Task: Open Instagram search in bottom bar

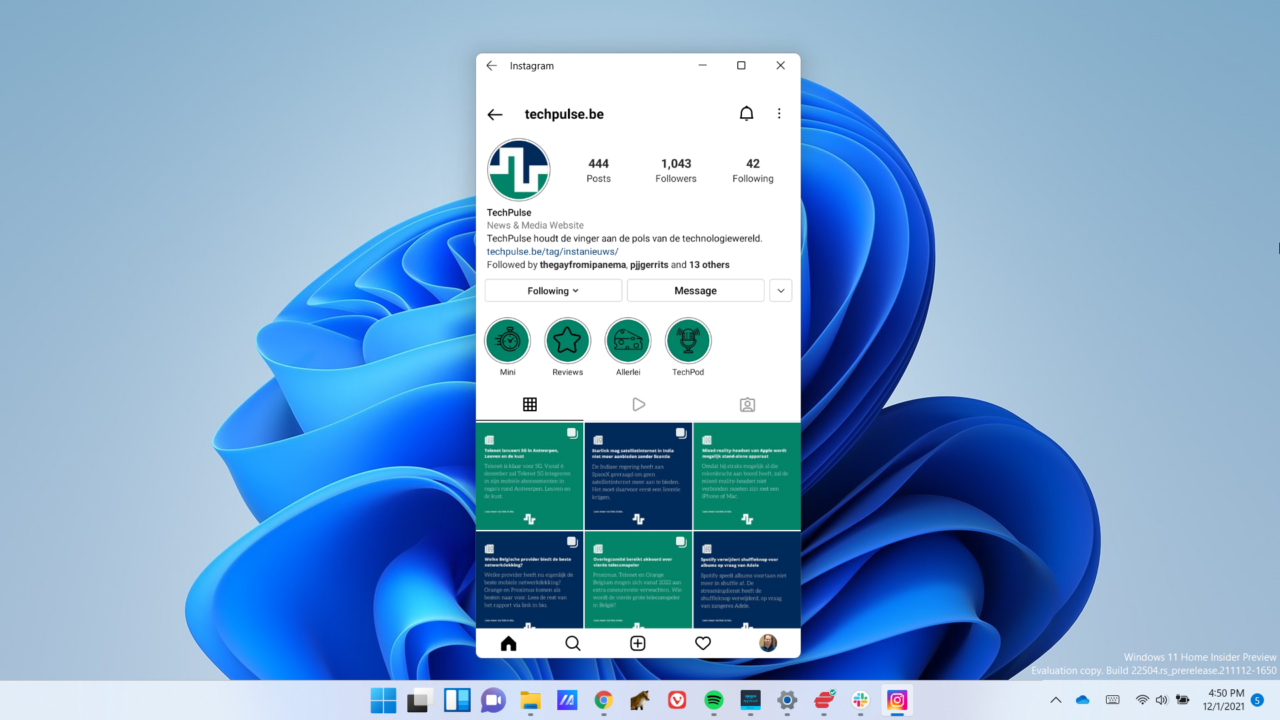Action: pos(573,643)
